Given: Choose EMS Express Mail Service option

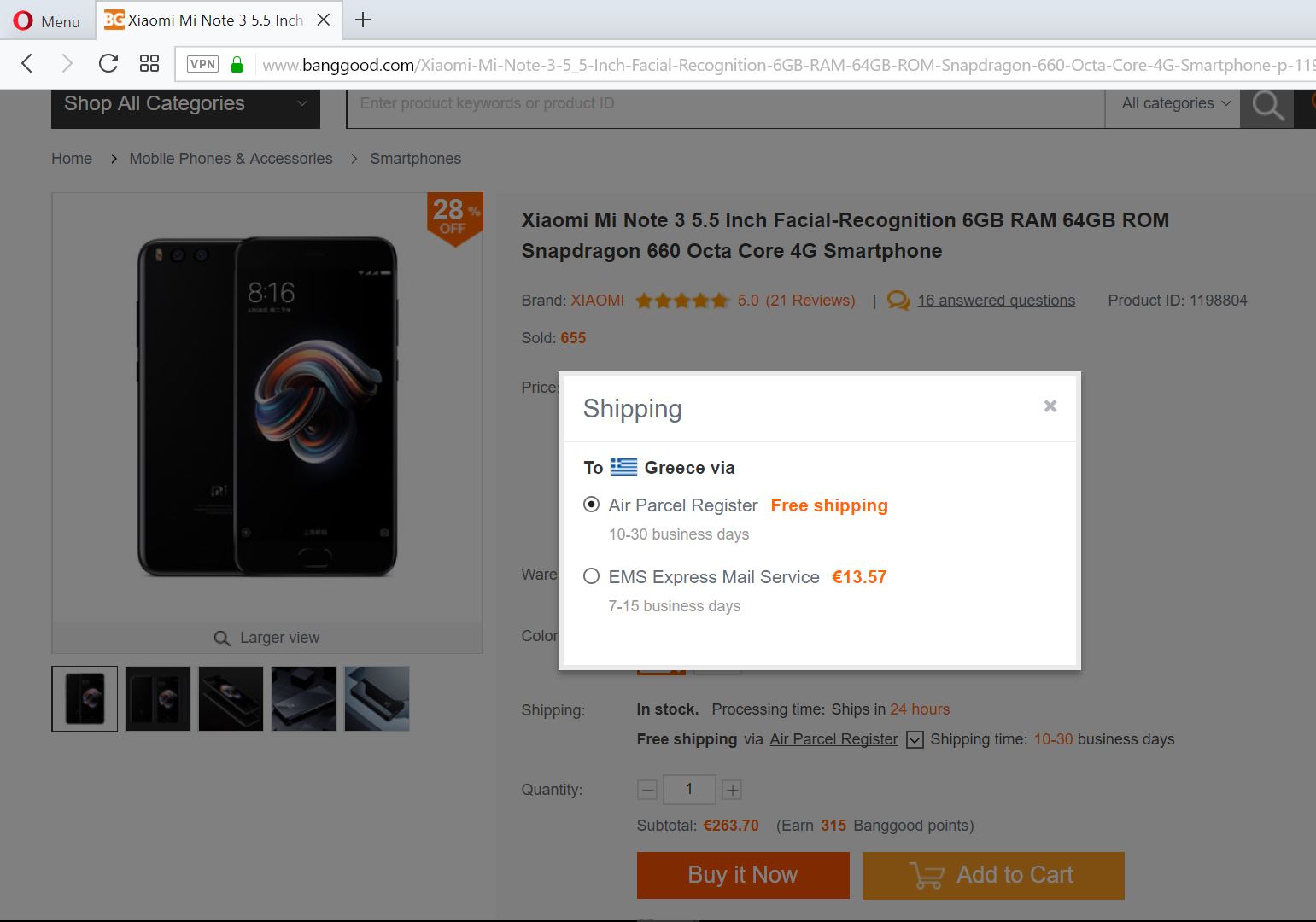Looking at the screenshot, I should [x=591, y=576].
